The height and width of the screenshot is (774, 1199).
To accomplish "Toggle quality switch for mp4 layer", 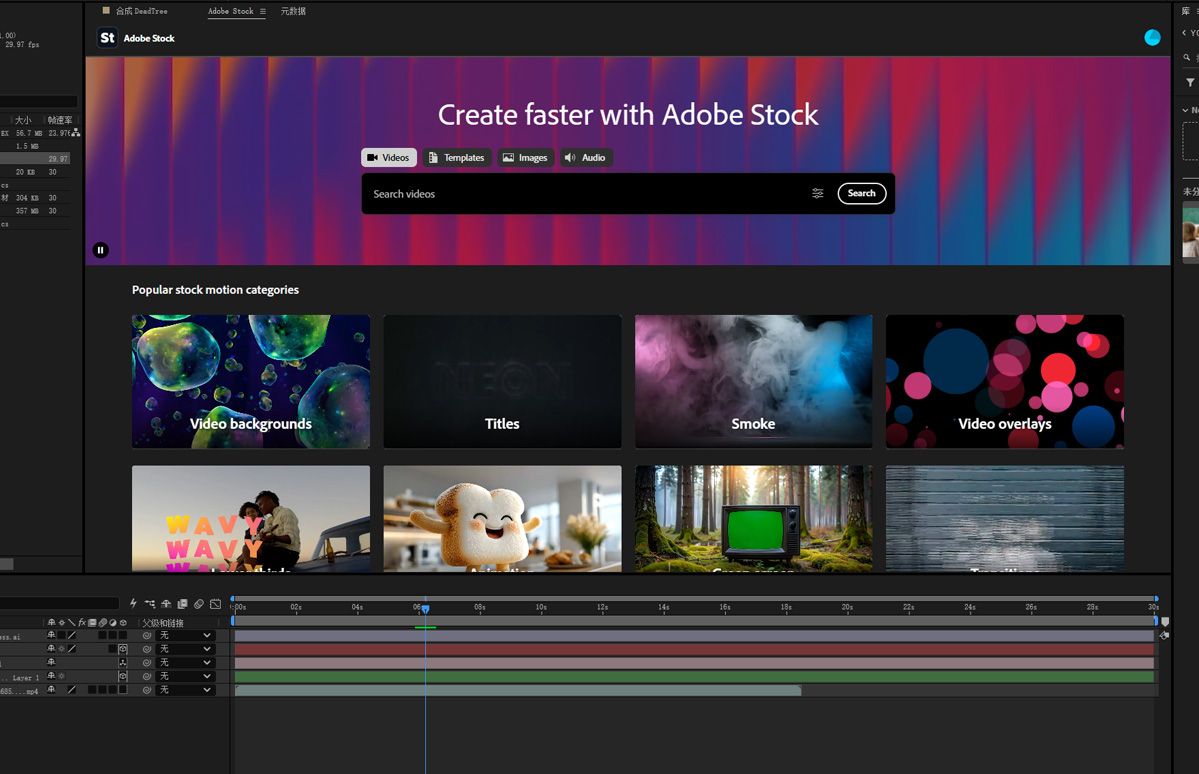I will pyautogui.click(x=72, y=690).
